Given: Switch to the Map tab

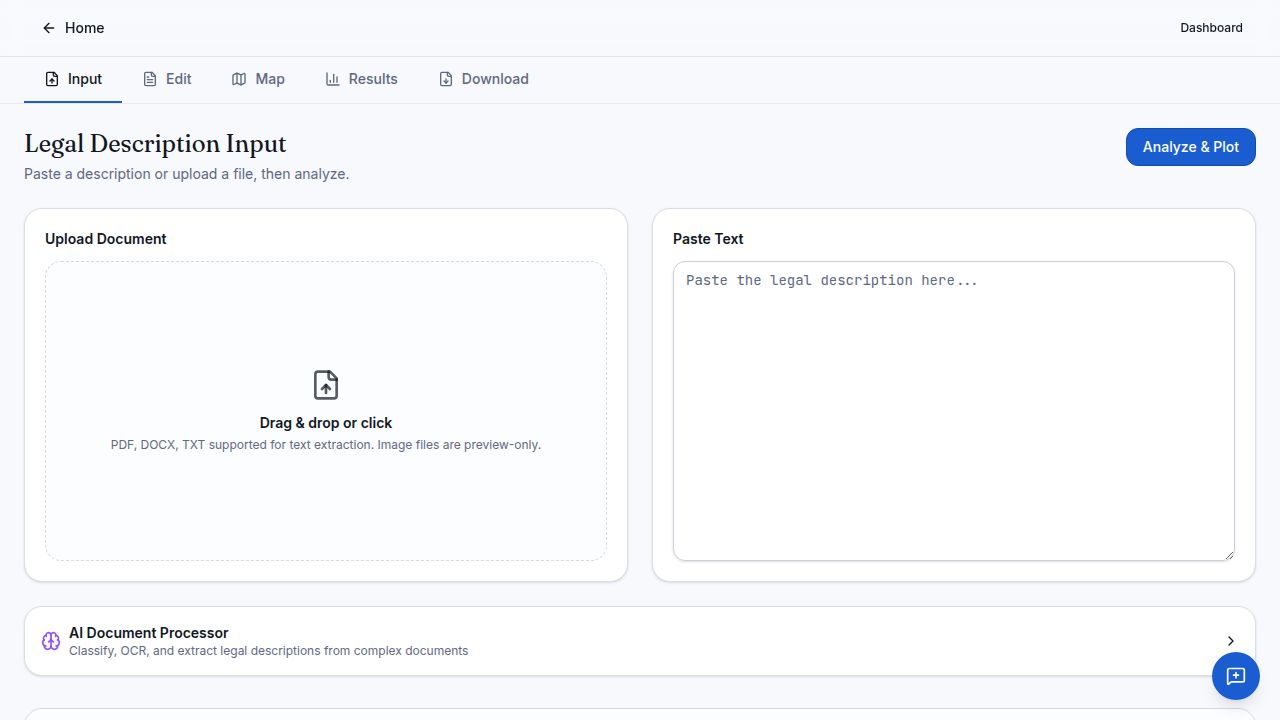Looking at the screenshot, I should click(258, 79).
